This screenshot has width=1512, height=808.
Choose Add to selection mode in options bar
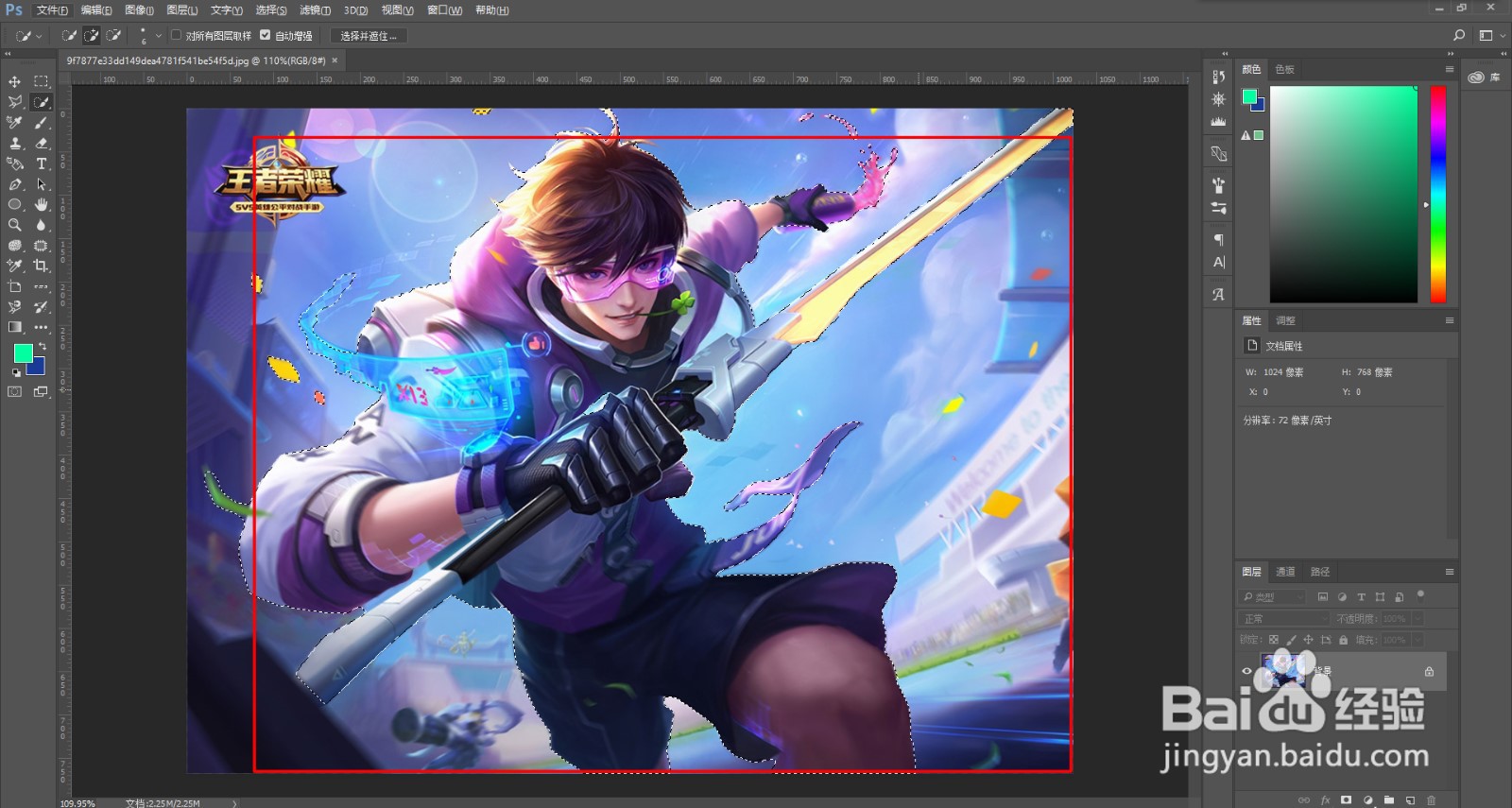[x=92, y=35]
